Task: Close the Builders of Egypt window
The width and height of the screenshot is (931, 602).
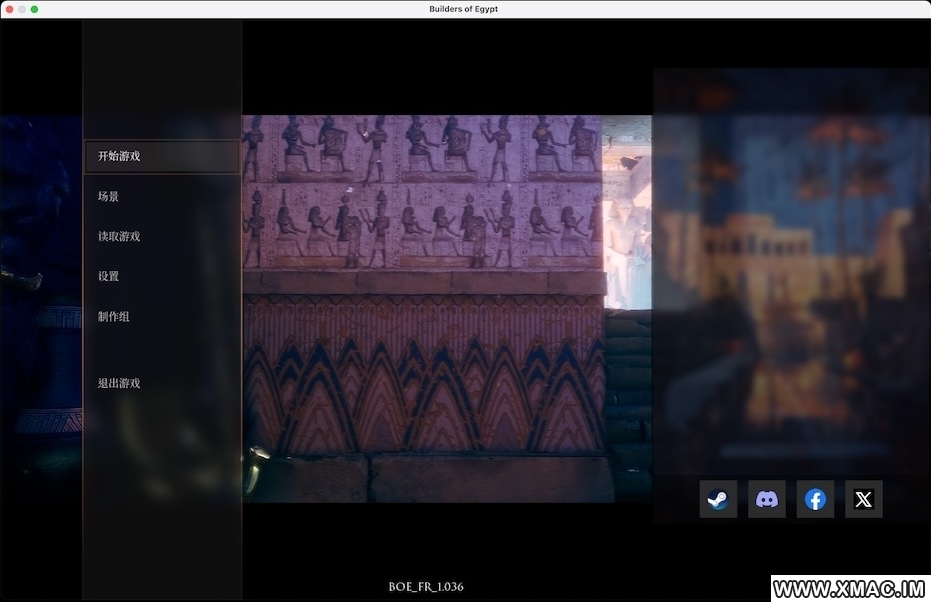Action: pyautogui.click(x=6, y=9)
